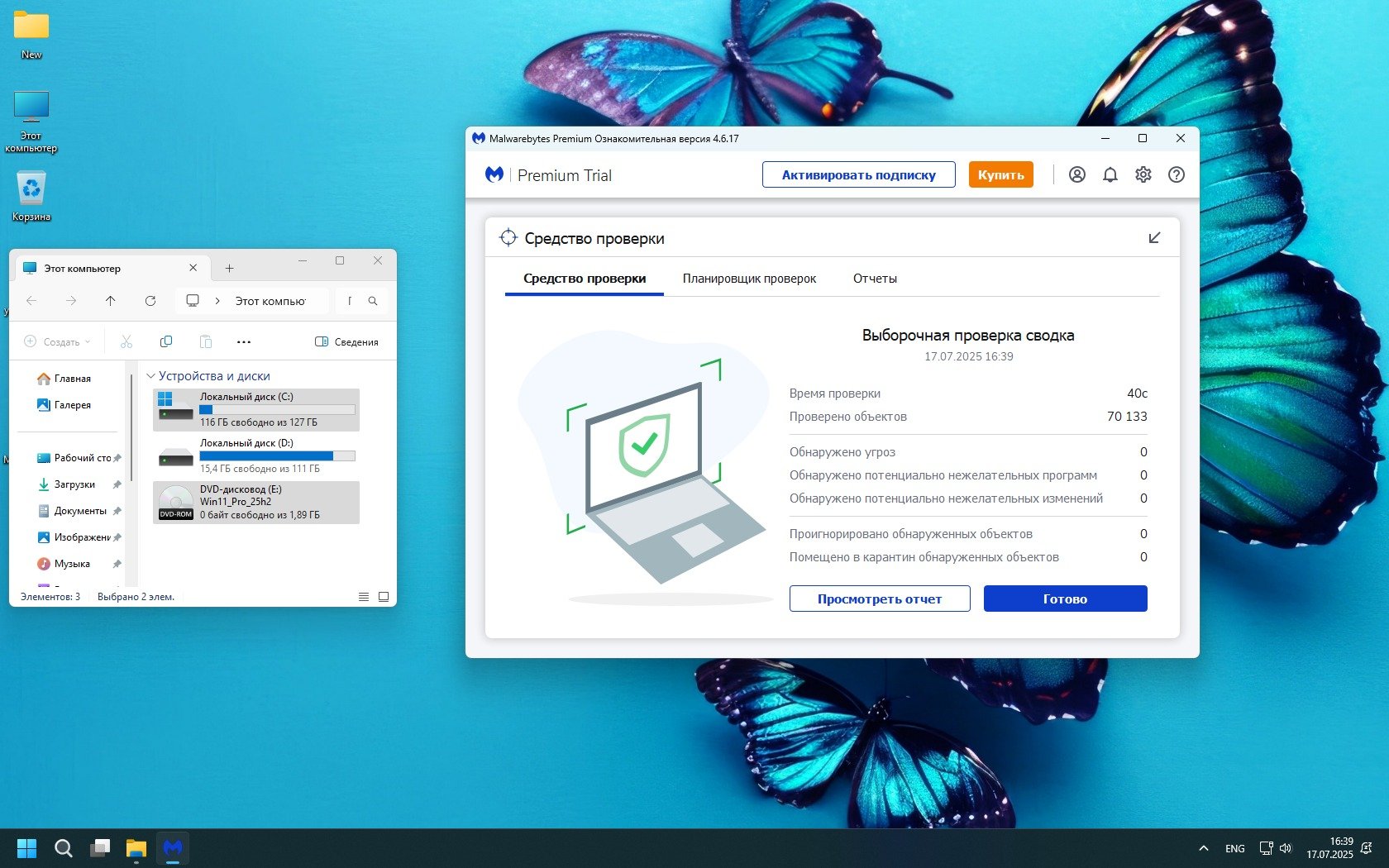
Task: Open taskbar Search
Action: pyautogui.click(x=64, y=848)
